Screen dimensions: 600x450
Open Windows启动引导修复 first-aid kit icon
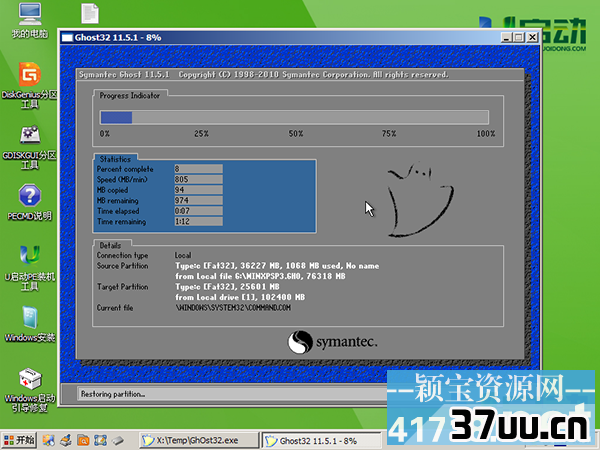pos(29,390)
